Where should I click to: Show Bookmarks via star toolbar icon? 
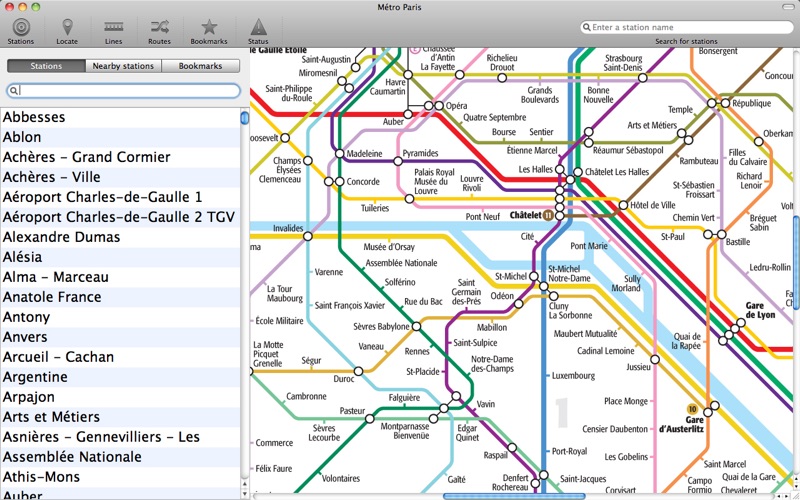(x=209, y=27)
